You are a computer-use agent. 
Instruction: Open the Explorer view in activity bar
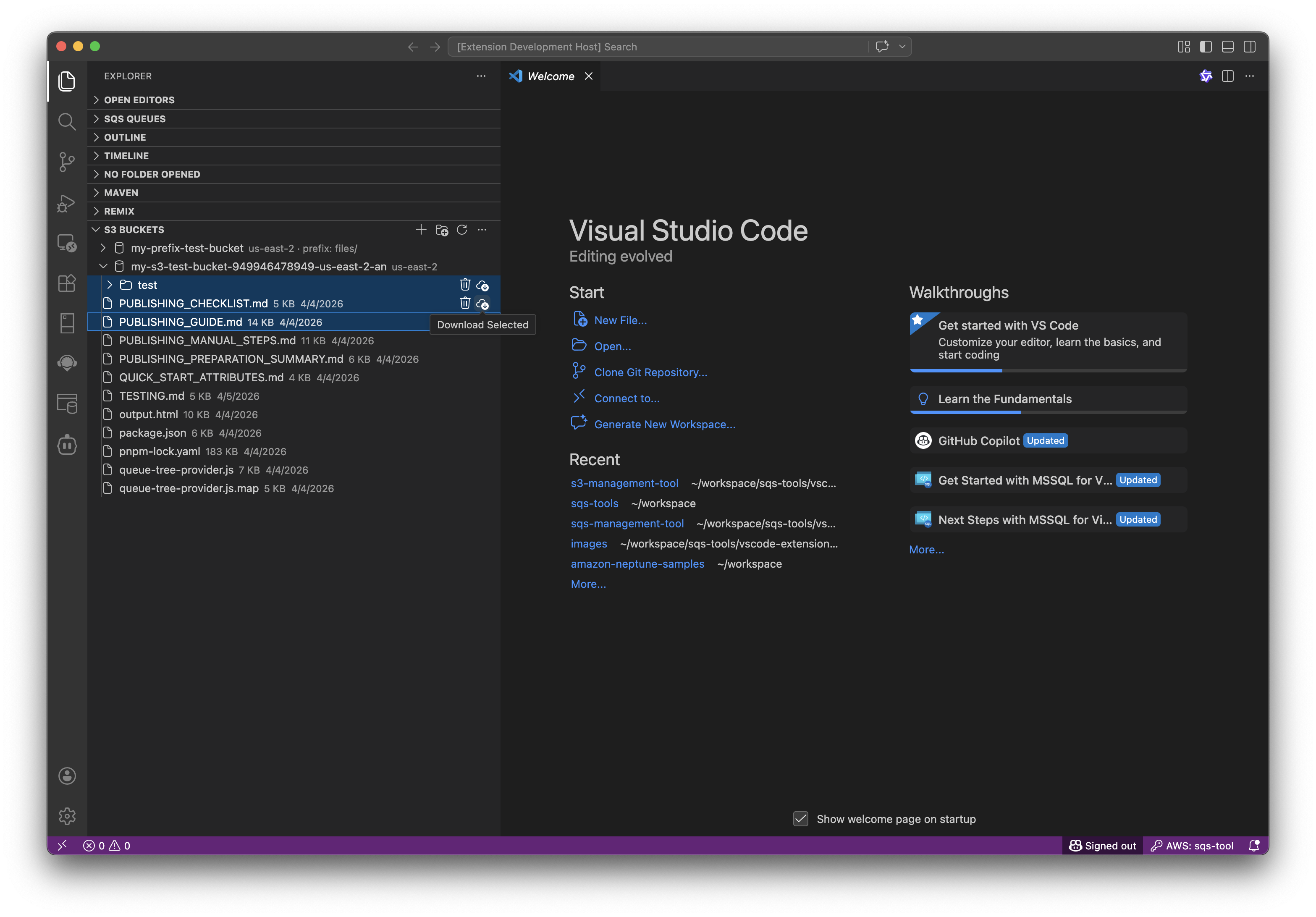tap(67, 81)
